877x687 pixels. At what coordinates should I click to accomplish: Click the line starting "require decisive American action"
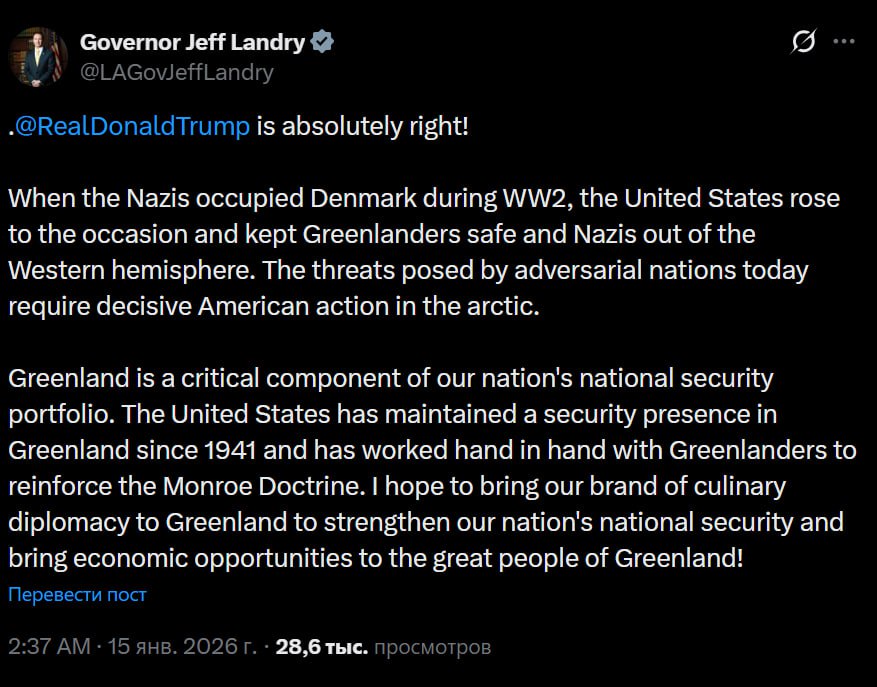(273, 306)
